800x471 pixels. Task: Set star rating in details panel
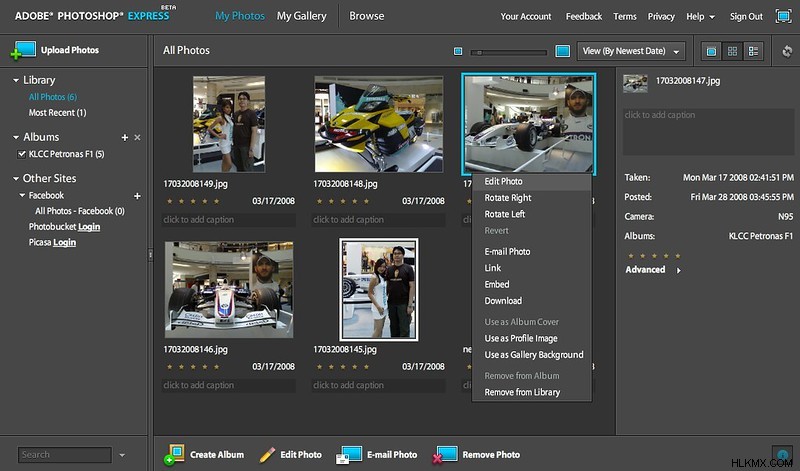(654, 256)
